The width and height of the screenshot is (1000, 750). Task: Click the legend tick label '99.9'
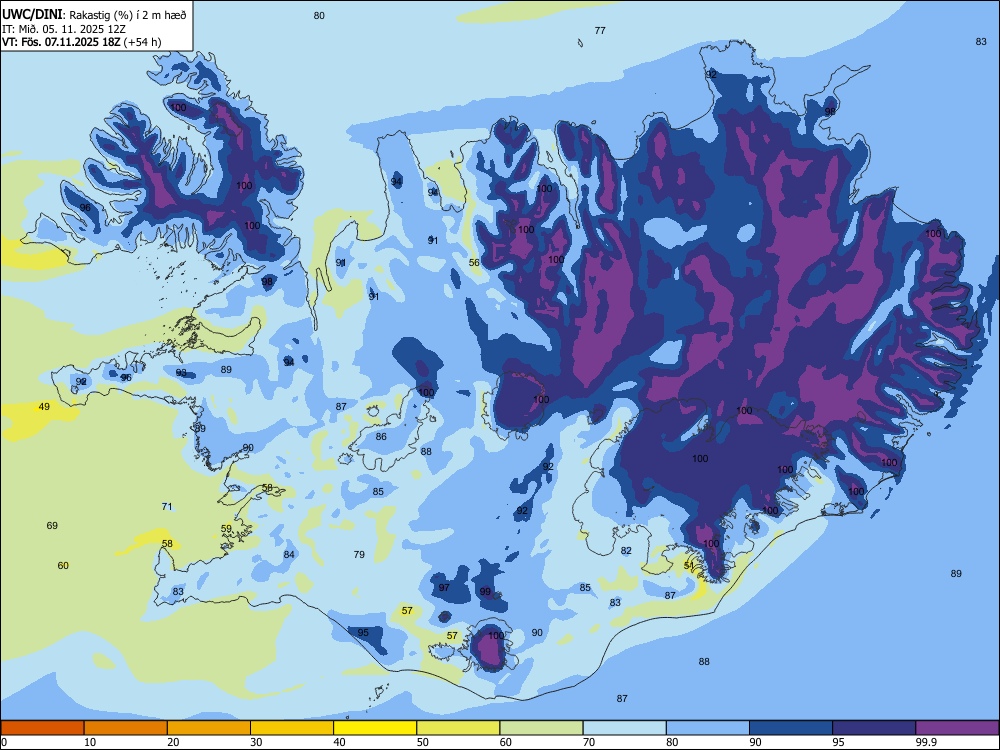(x=925, y=742)
